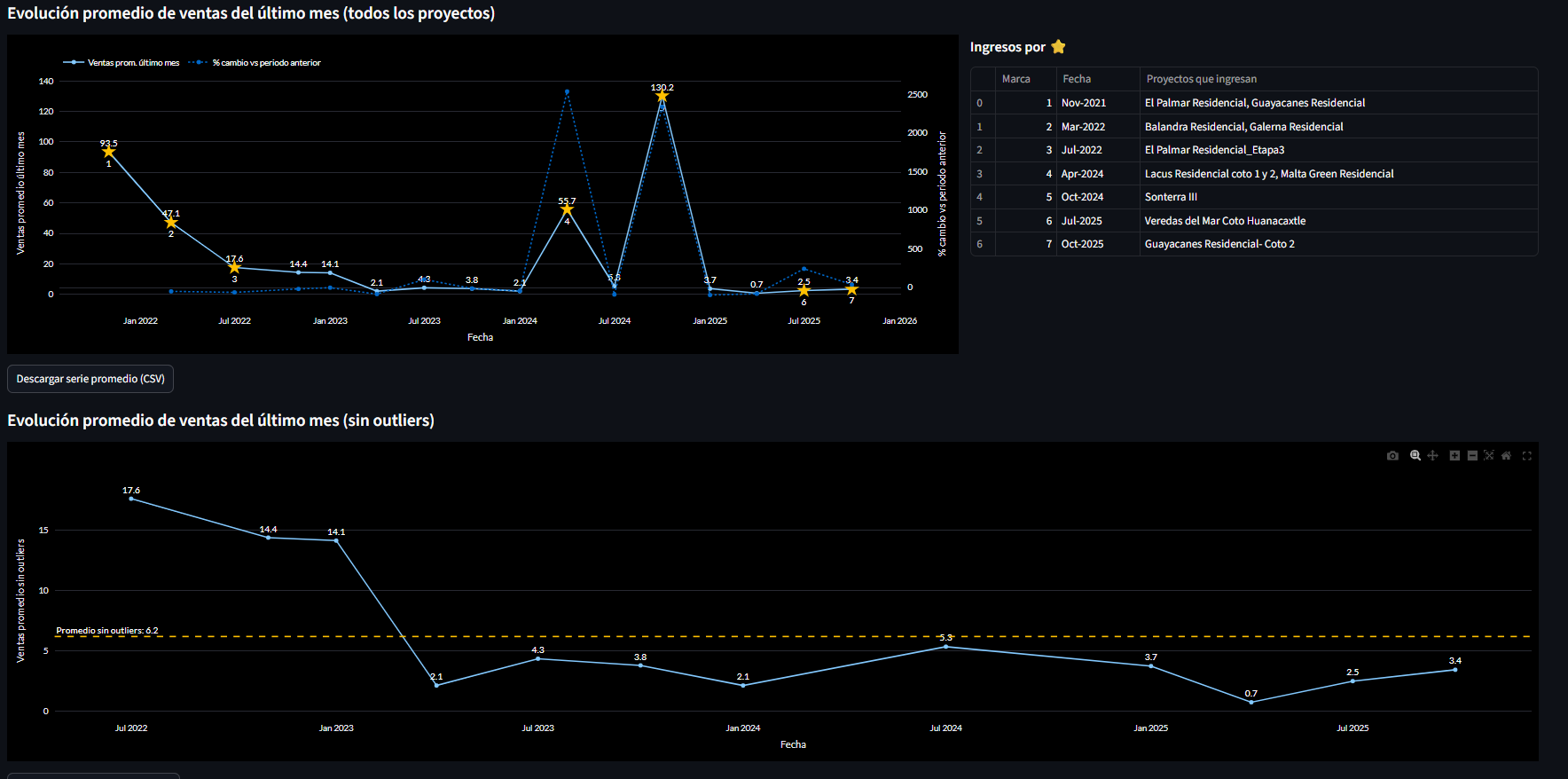The image size is (1568, 779).
Task: Click the autoscale axes icon
Action: [1489, 456]
